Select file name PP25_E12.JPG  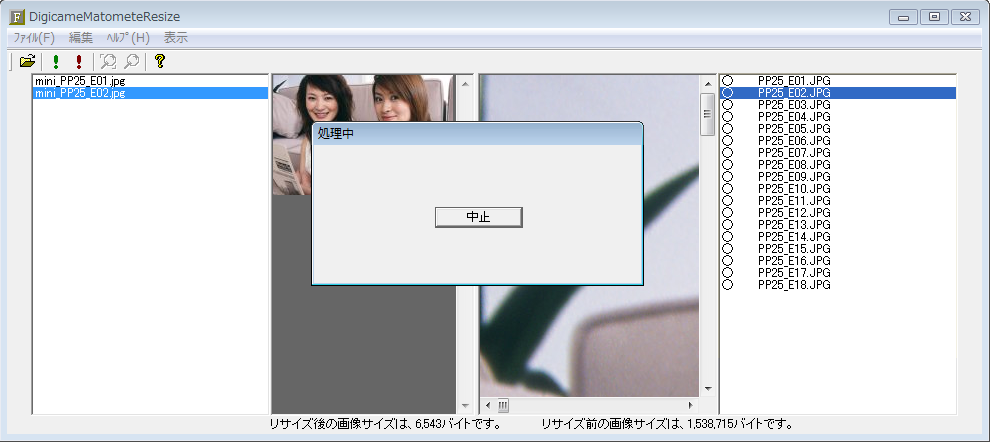tap(794, 213)
